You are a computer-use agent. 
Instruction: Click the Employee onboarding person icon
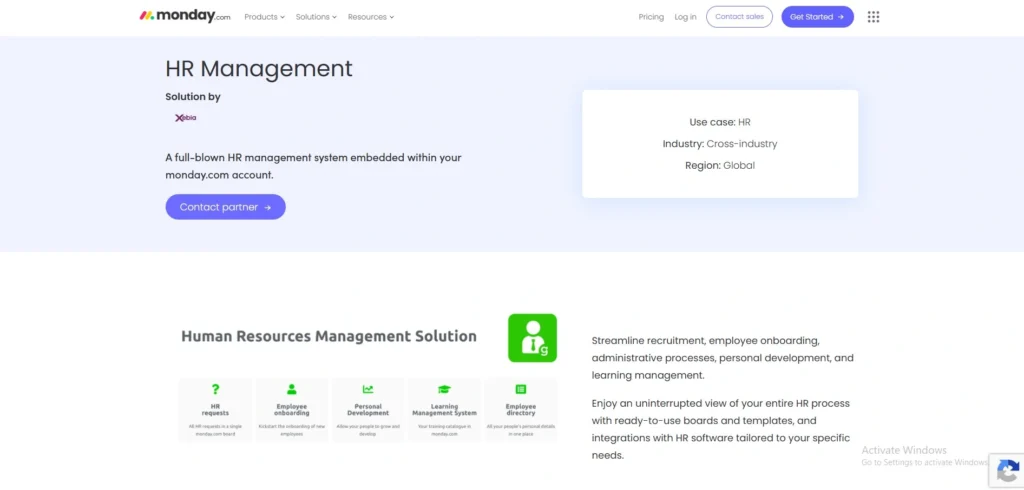(292, 389)
